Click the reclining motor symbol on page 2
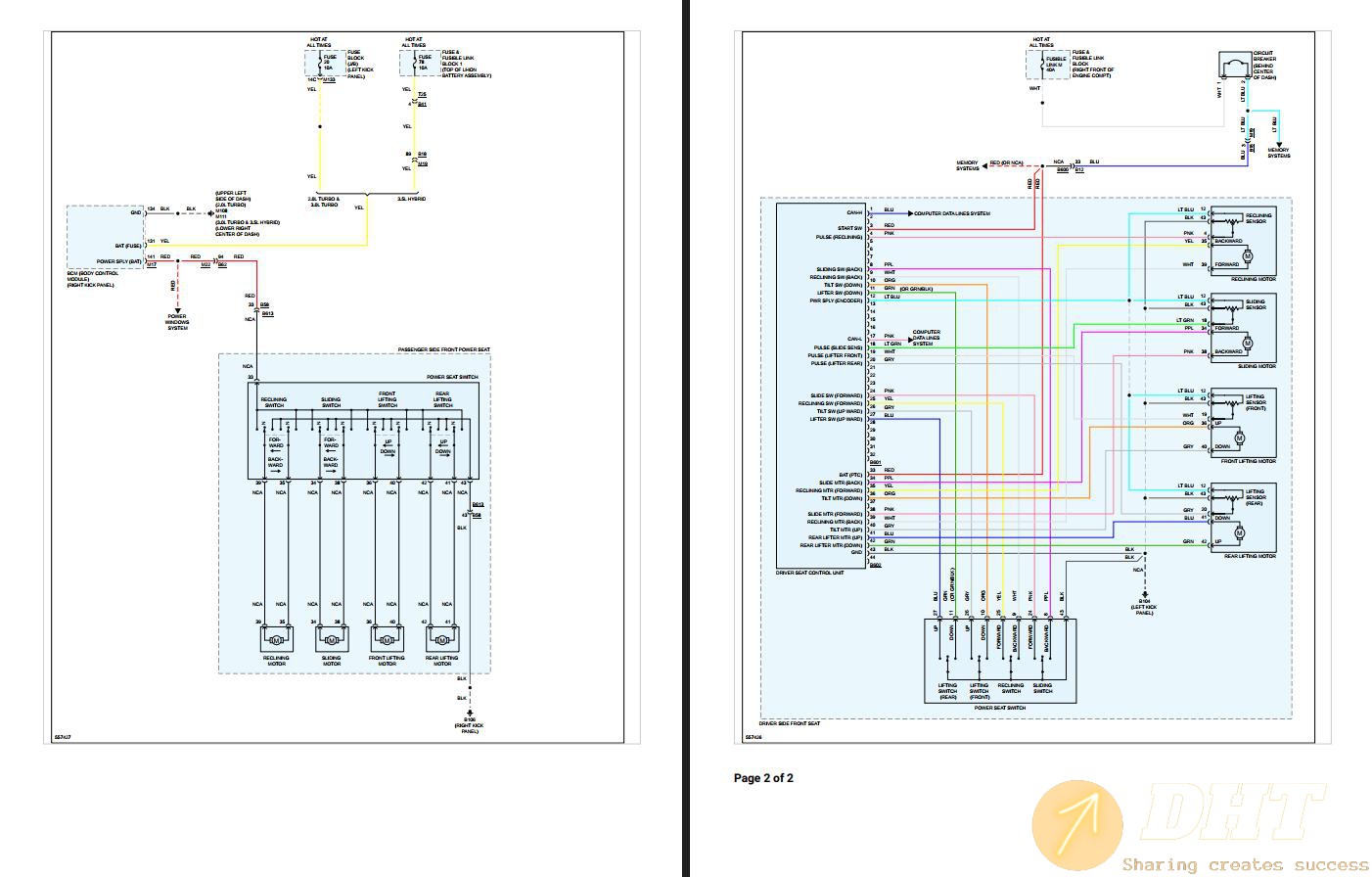The image size is (1372, 877). [1246, 254]
